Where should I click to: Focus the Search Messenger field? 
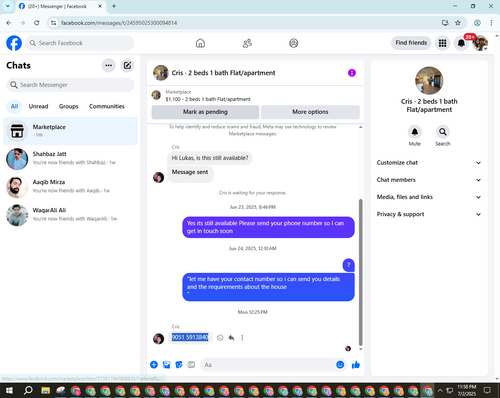pos(70,85)
